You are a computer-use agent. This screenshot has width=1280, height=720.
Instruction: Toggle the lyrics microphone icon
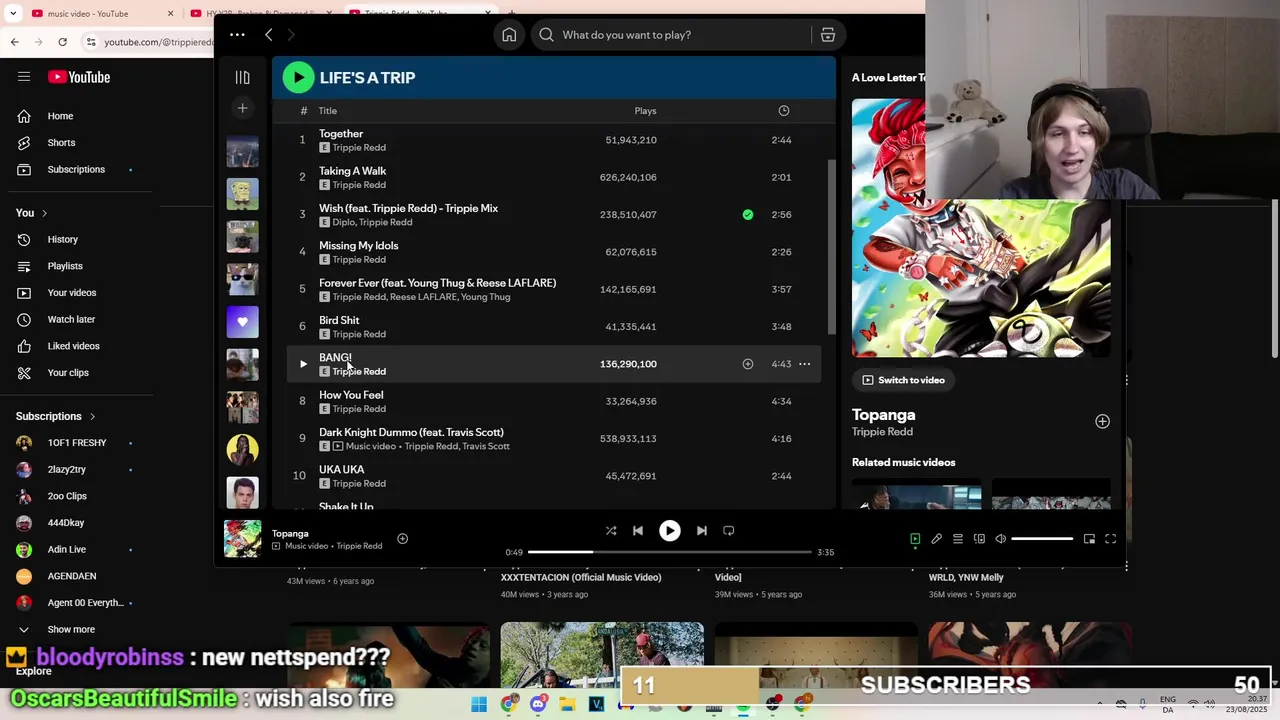coord(937,539)
